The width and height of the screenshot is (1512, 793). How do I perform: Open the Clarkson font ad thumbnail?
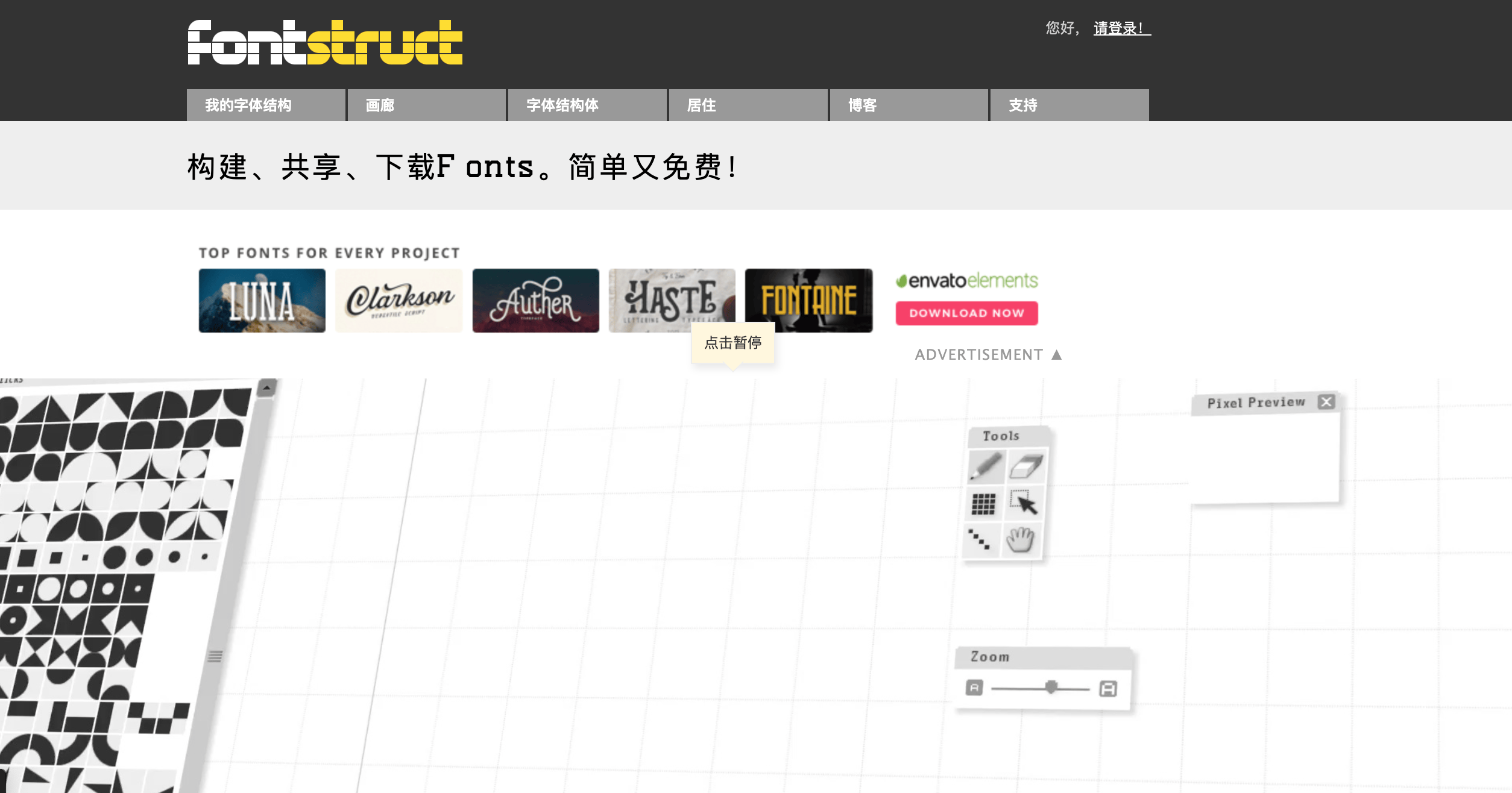[x=398, y=301]
